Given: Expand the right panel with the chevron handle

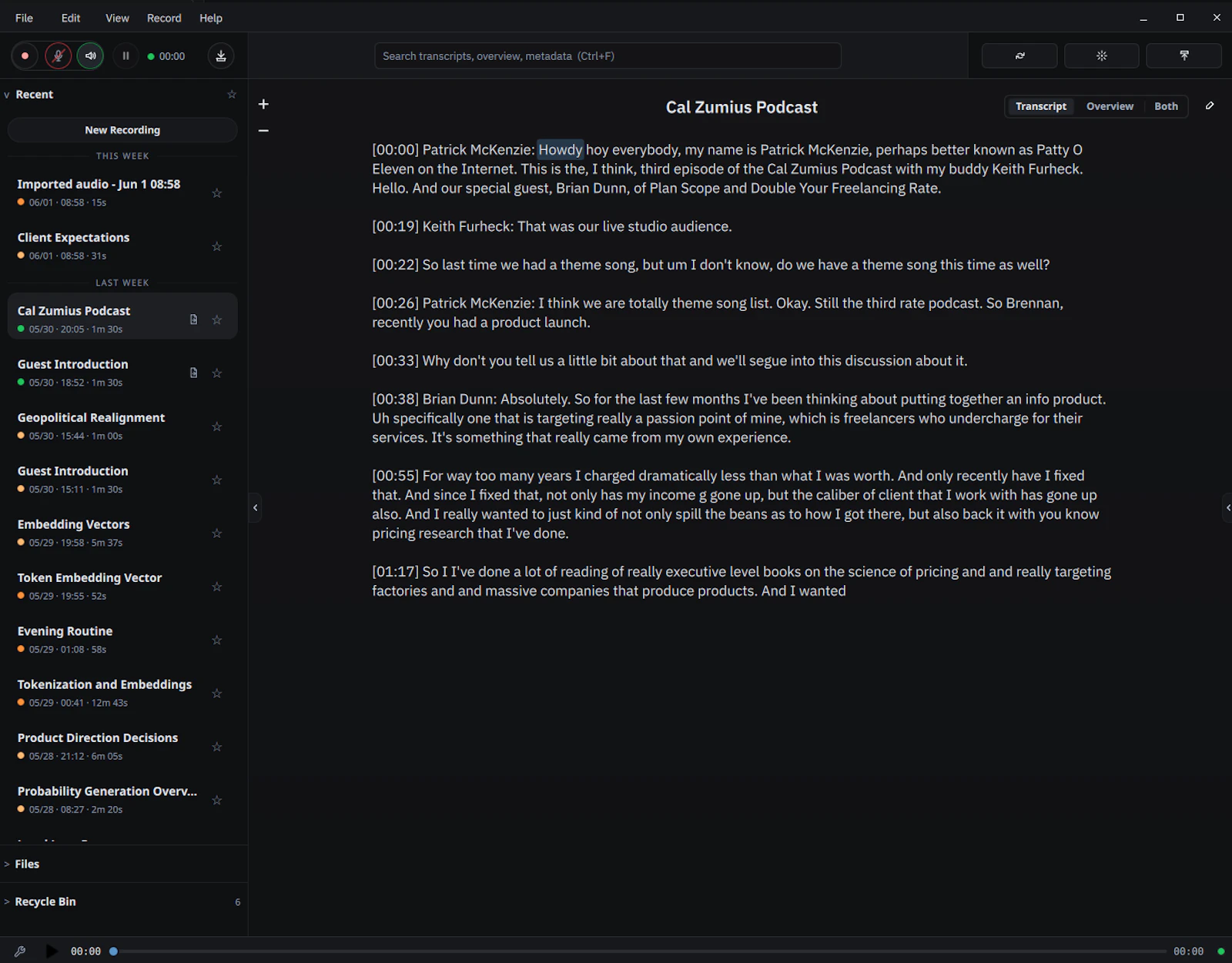Looking at the screenshot, I should click(x=1227, y=507).
